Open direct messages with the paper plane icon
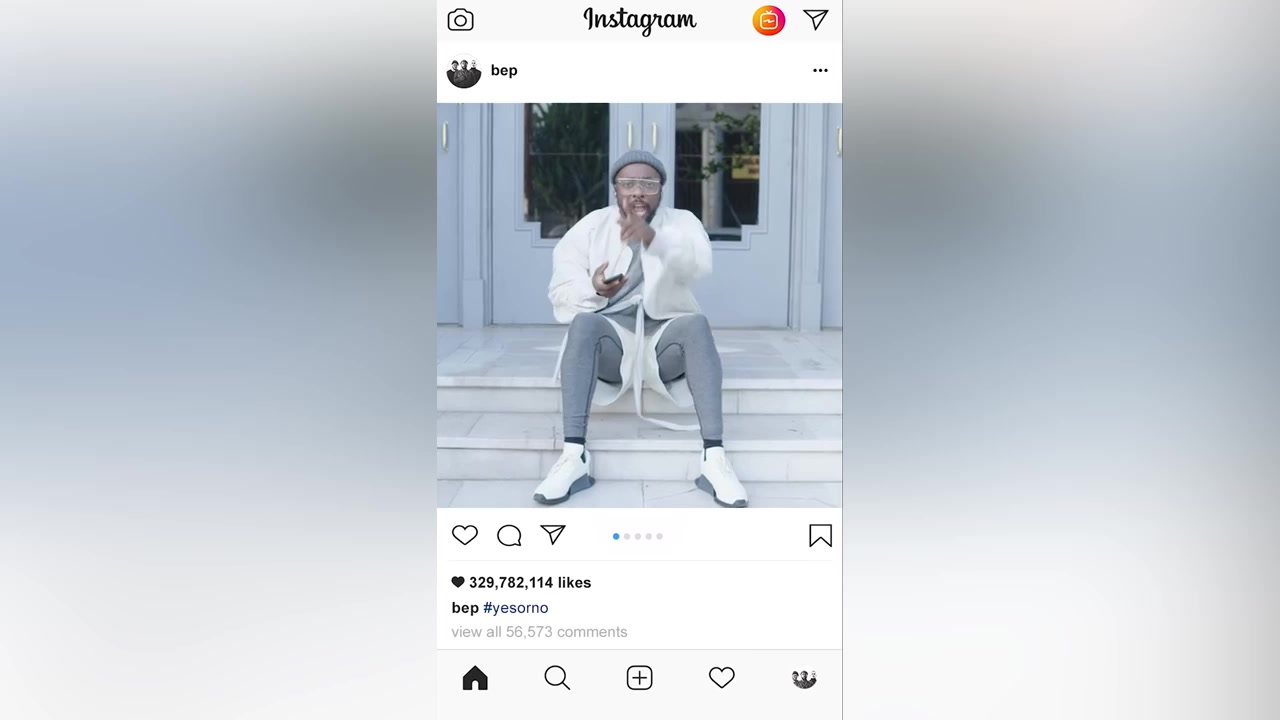This screenshot has width=1280, height=720. (816, 20)
